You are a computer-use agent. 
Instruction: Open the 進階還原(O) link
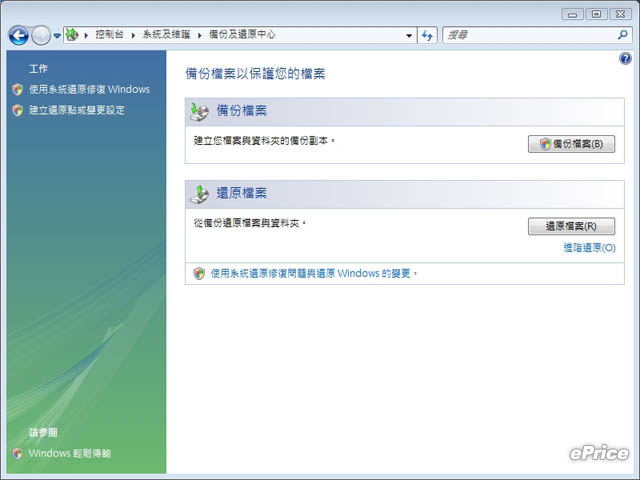coord(589,248)
